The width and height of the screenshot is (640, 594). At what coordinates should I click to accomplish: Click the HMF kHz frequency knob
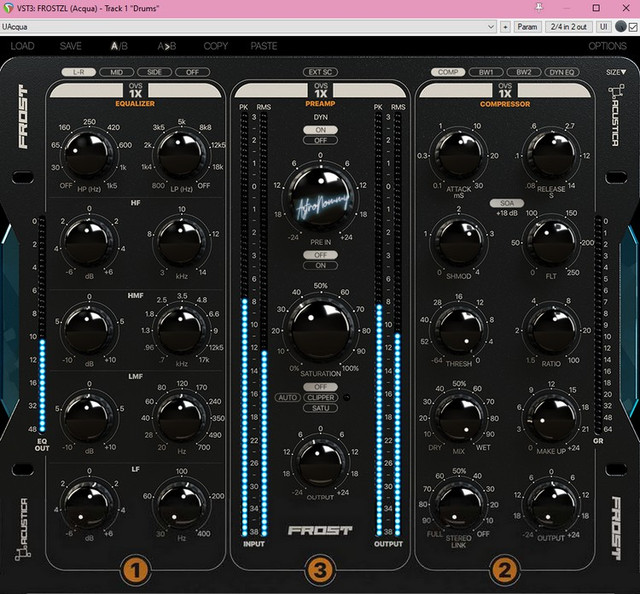point(181,329)
